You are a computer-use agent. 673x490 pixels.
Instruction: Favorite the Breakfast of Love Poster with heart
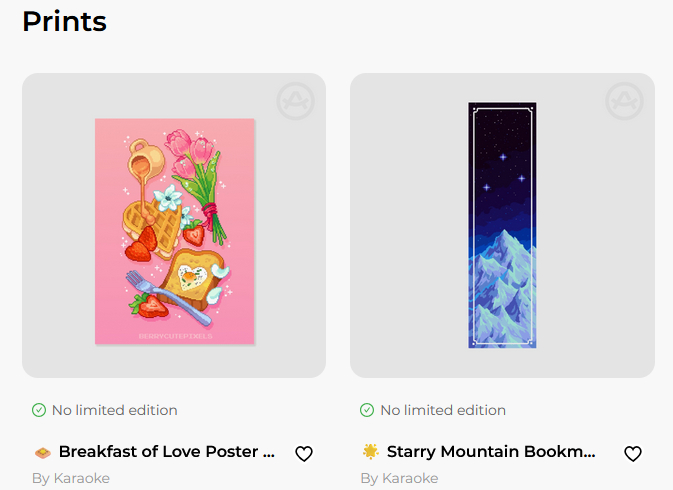click(304, 454)
